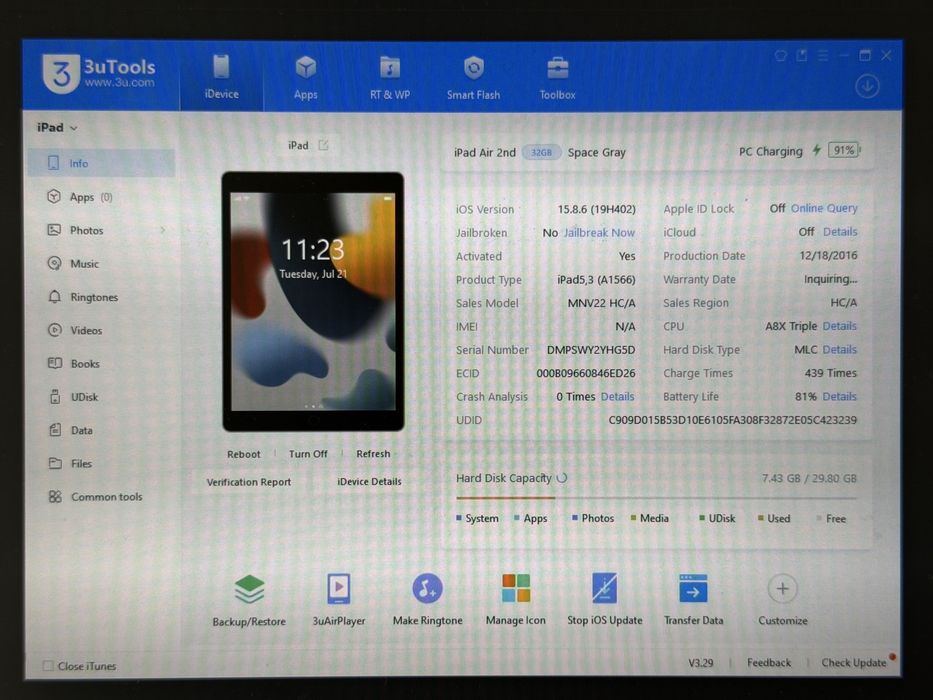Click the hard disk capacity bar
The width and height of the screenshot is (933, 700).
click(656, 498)
